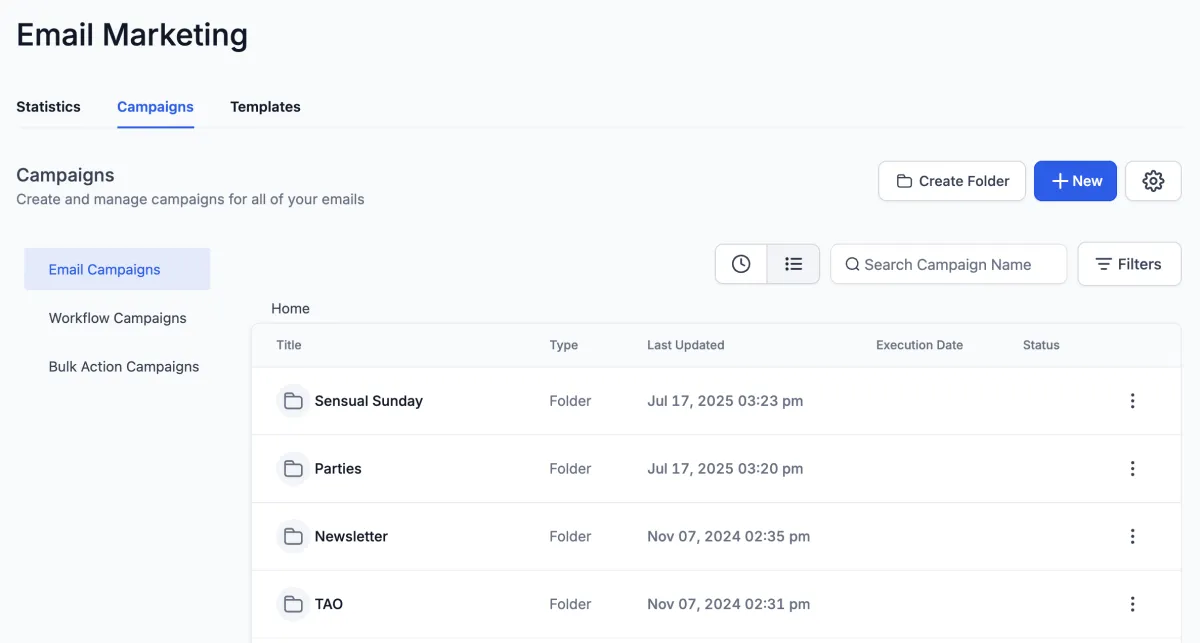
Task: Click the TAO folder icon
Action: click(x=293, y=604)
